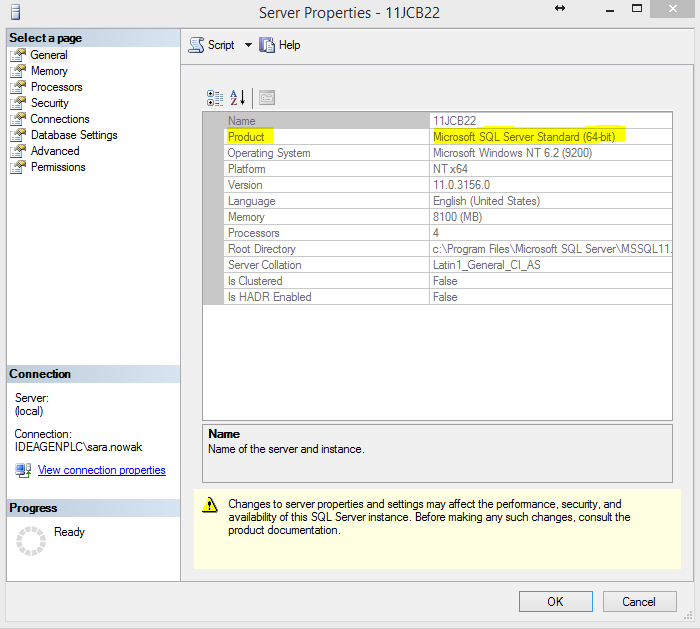
Task: Click the server properties window icon
Action: click(15, 12)
